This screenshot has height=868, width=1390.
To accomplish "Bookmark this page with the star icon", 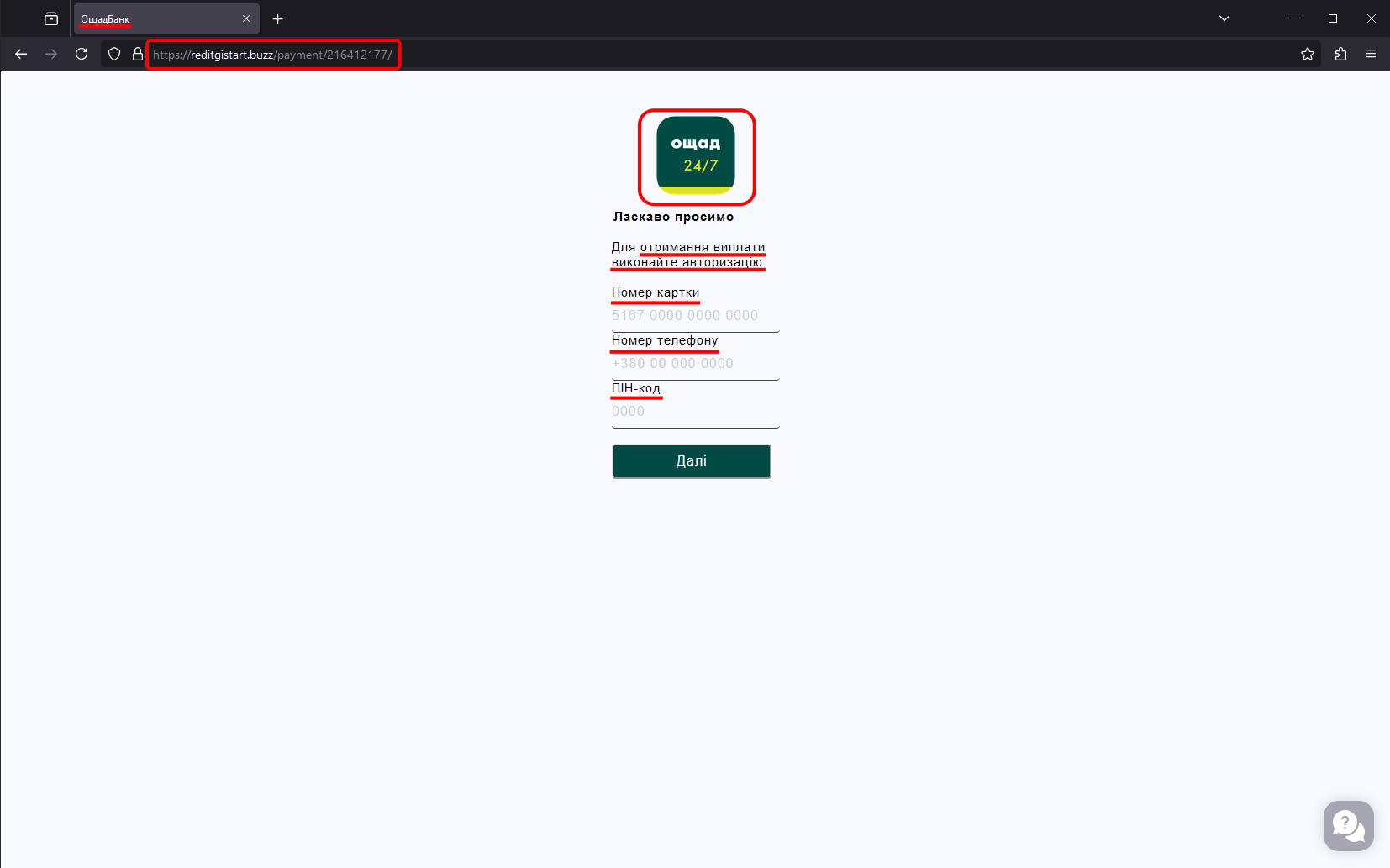I will point(1308,54).
